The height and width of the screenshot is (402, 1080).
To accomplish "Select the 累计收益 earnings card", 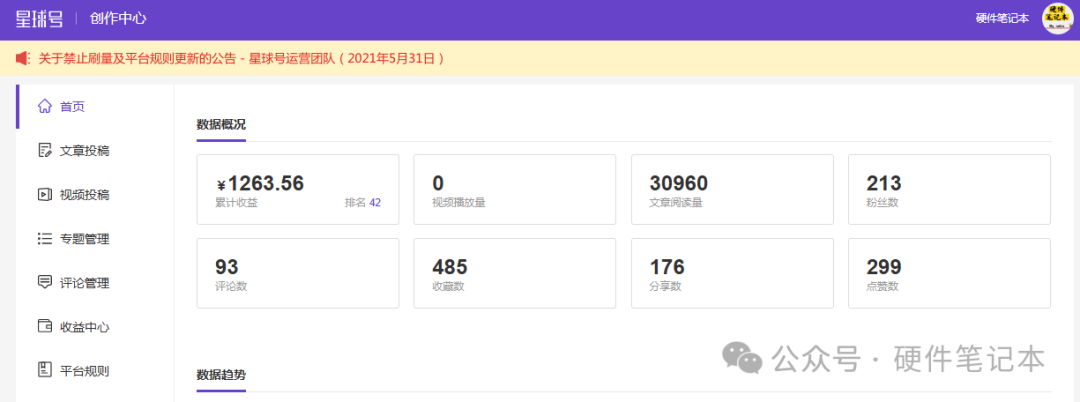I will point(298,189).
